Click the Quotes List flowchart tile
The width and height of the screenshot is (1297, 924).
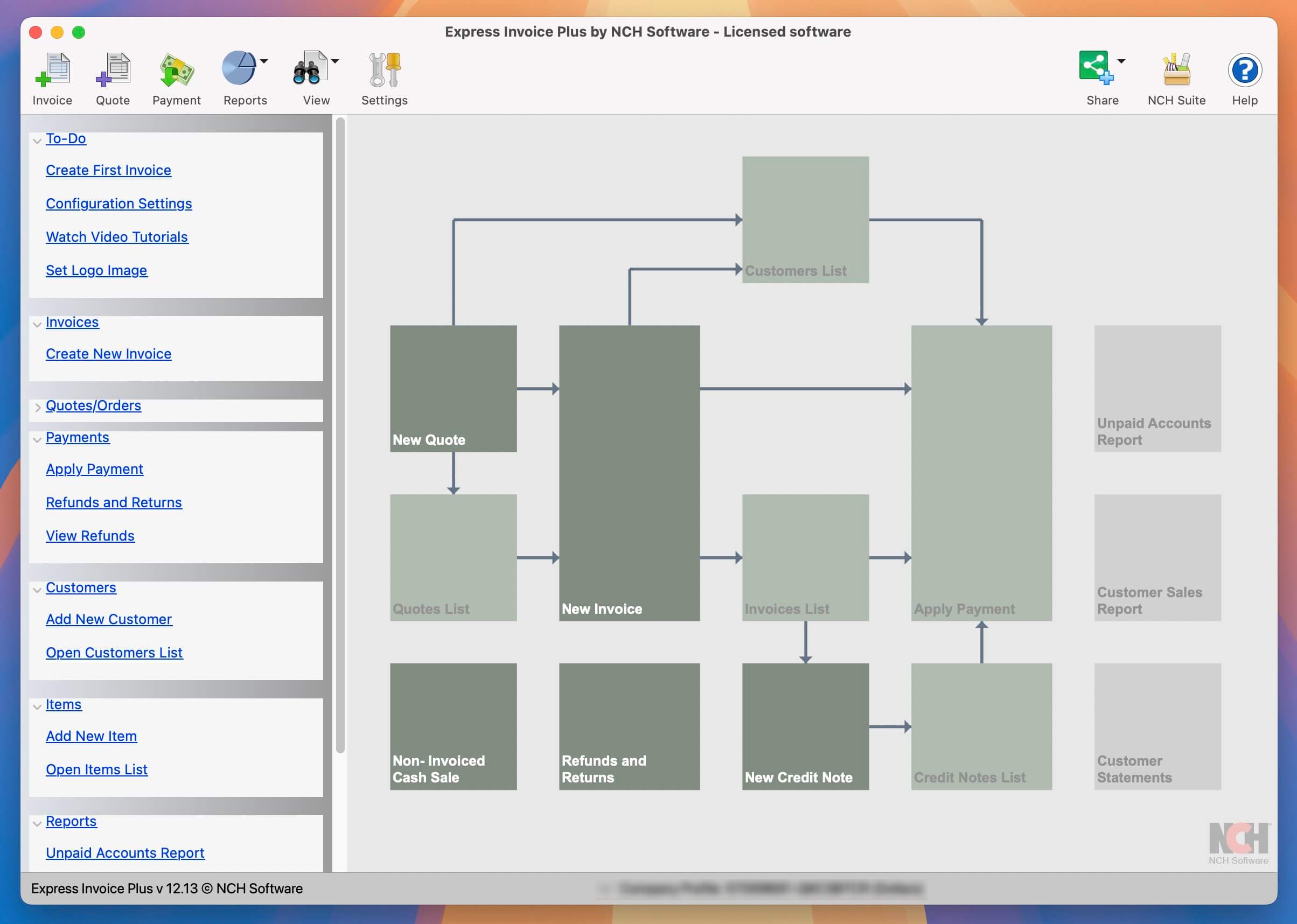454,558
